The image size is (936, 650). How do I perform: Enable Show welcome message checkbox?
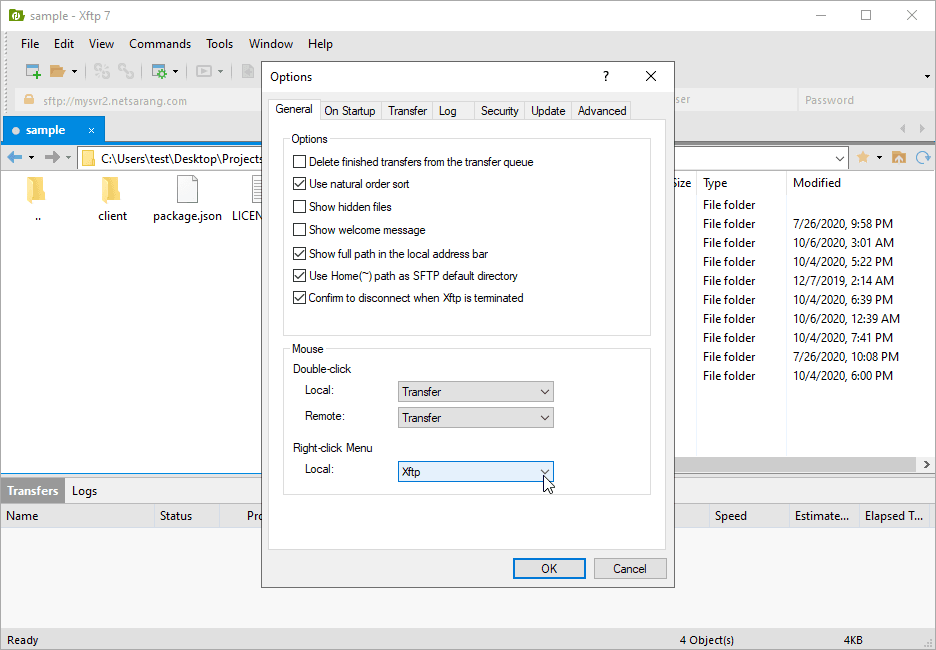[x=299, y=230]
